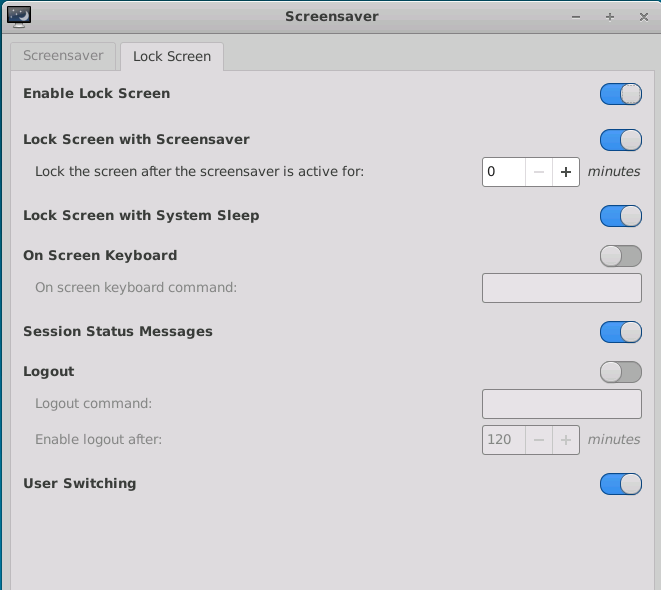Minimize the Screensaver window
The width and height of the screenshot is (661, 590).
point(576,16)
